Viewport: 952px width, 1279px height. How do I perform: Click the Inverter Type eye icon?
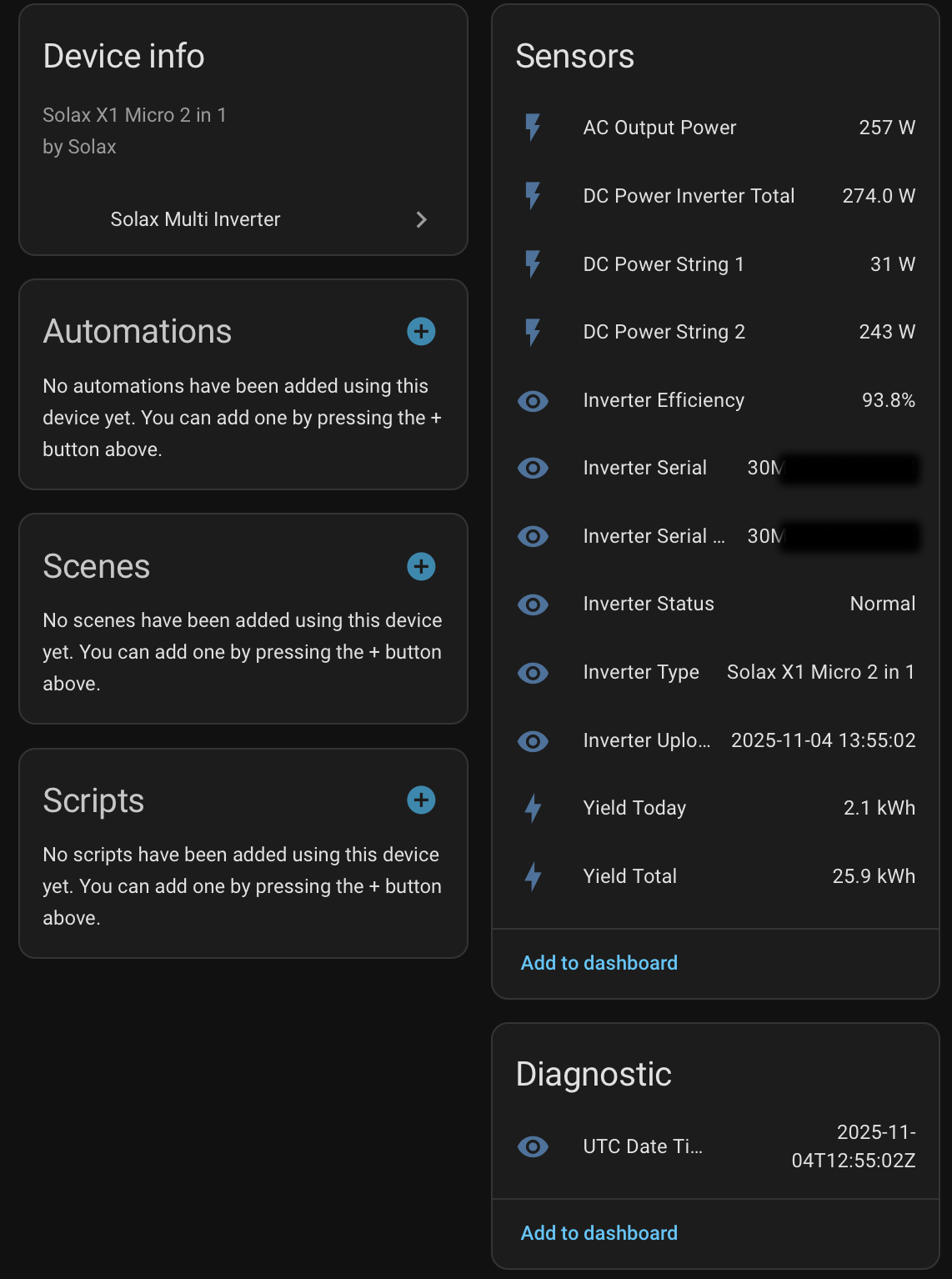pyautogui.click(x=533, y=673)
